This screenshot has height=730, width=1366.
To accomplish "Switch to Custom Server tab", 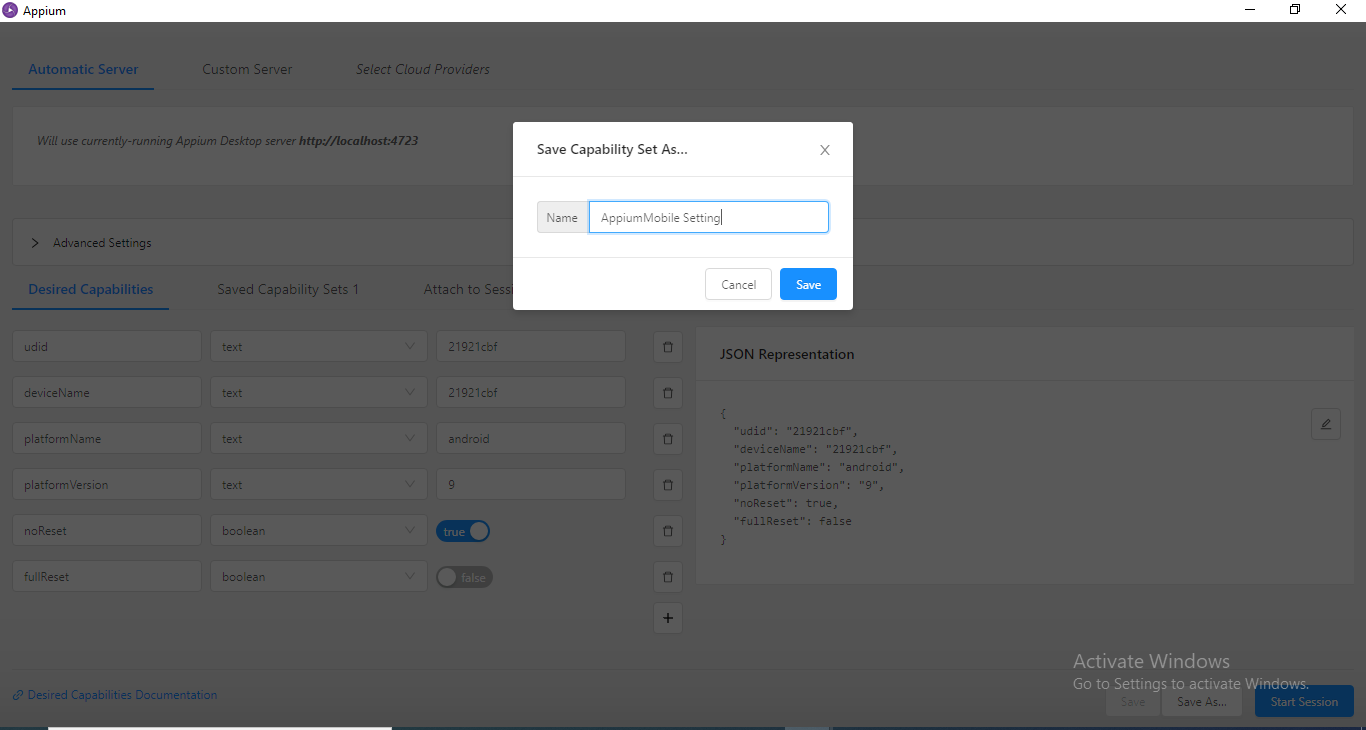I will point(247,70).
